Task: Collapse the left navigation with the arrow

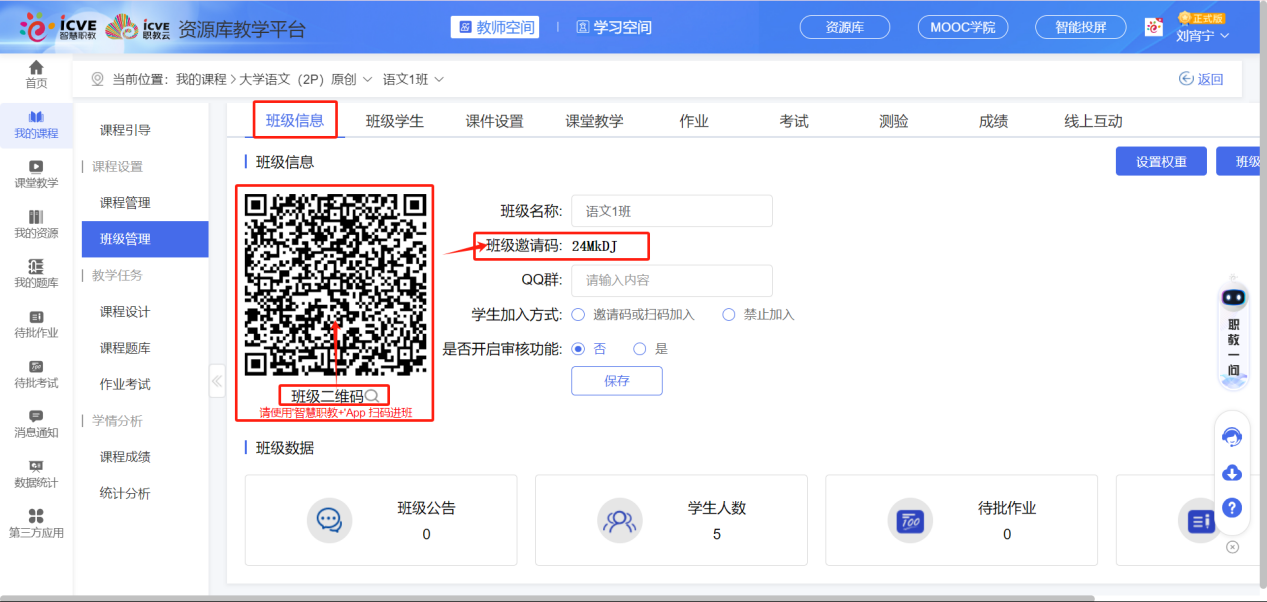Action: (x=216, y=380)
